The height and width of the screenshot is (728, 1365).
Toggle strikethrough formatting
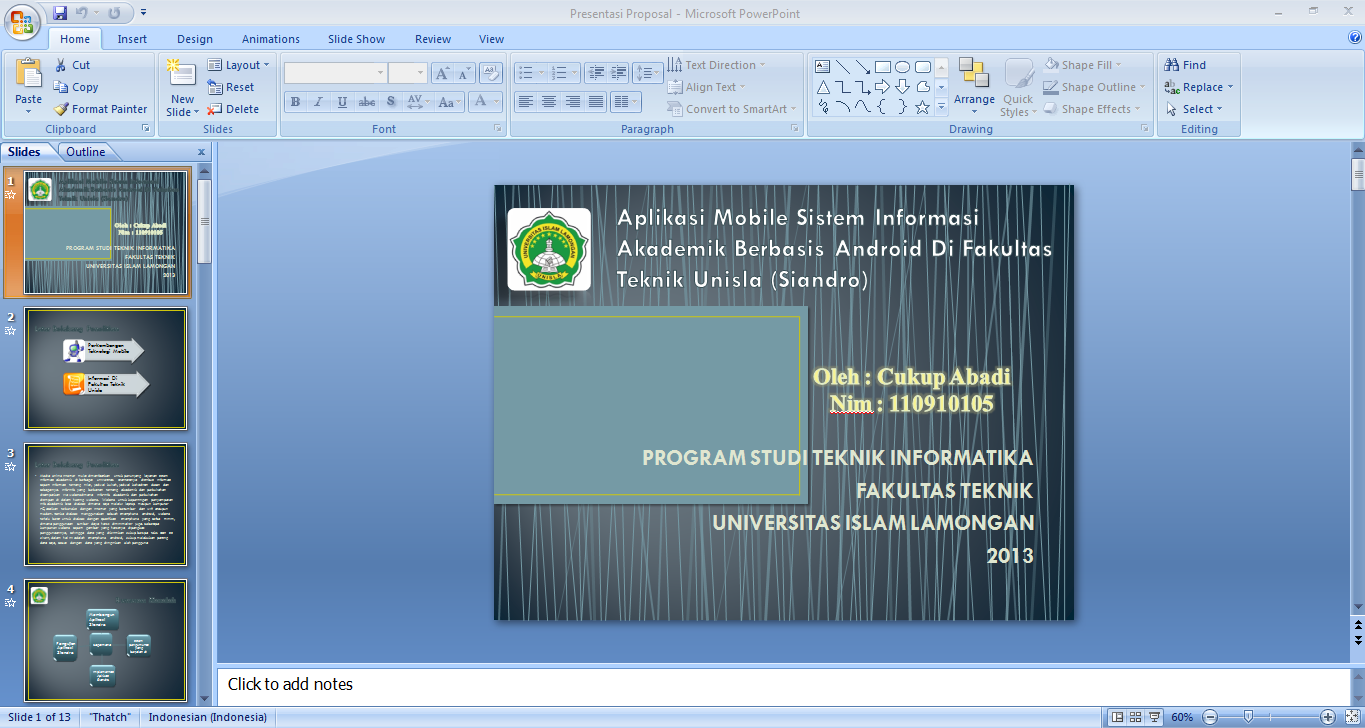pos(366,102)
